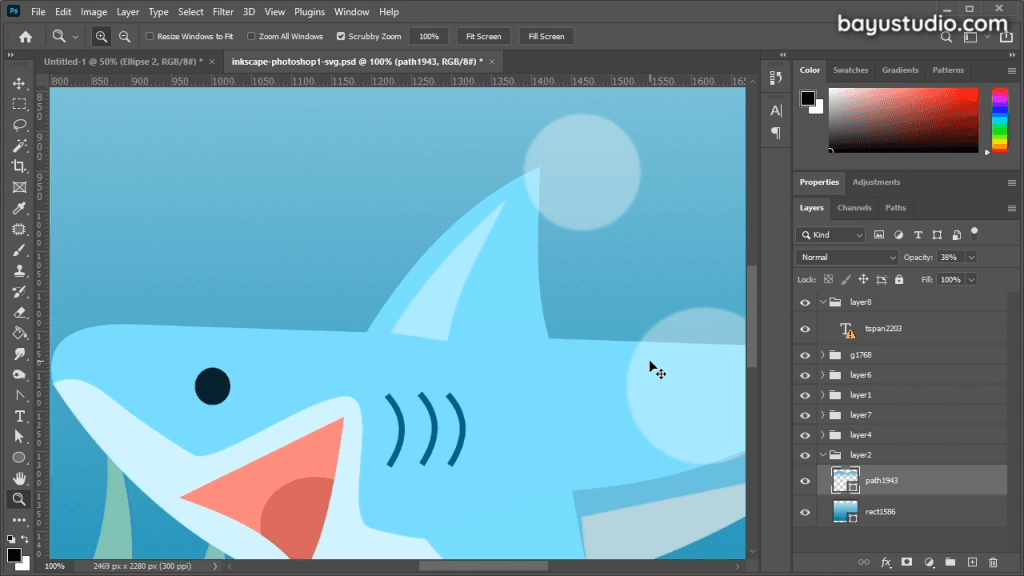Viewport: 1024px width, 576px height.
Task: Select the Lasso tool
Action: coord(19,125)
